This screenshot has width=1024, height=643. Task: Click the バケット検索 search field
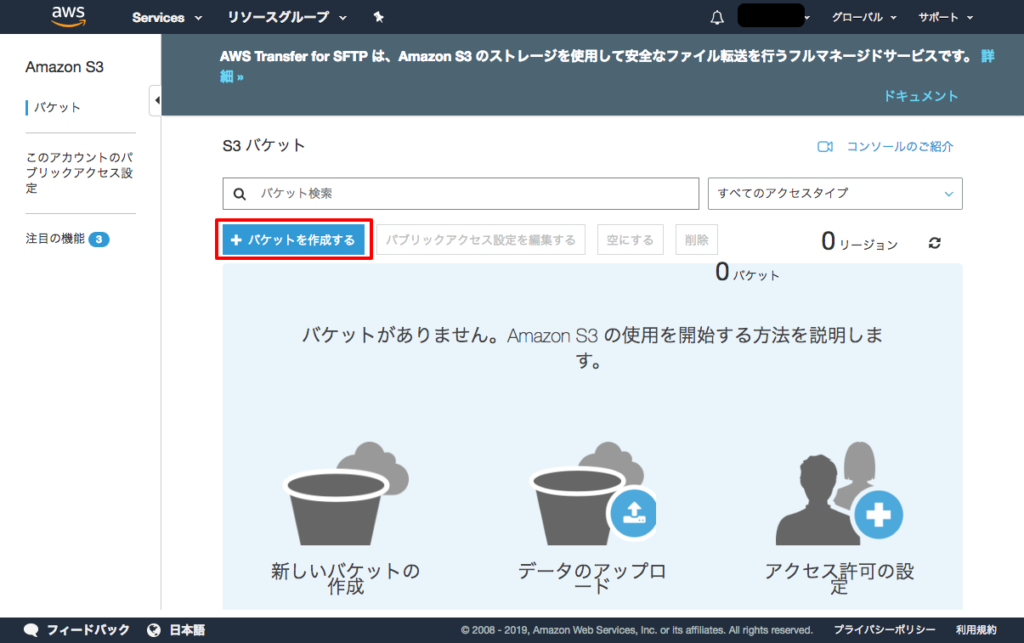click(460, 194)
